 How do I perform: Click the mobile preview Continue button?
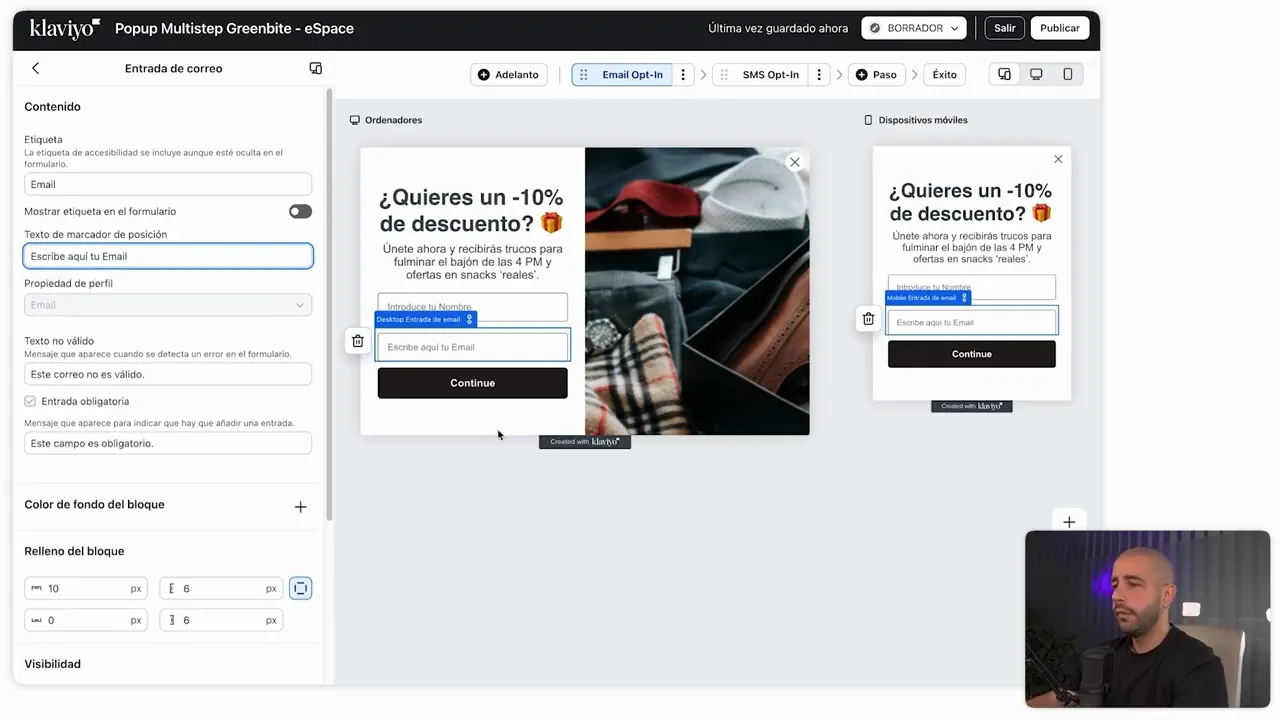[971, 354]
